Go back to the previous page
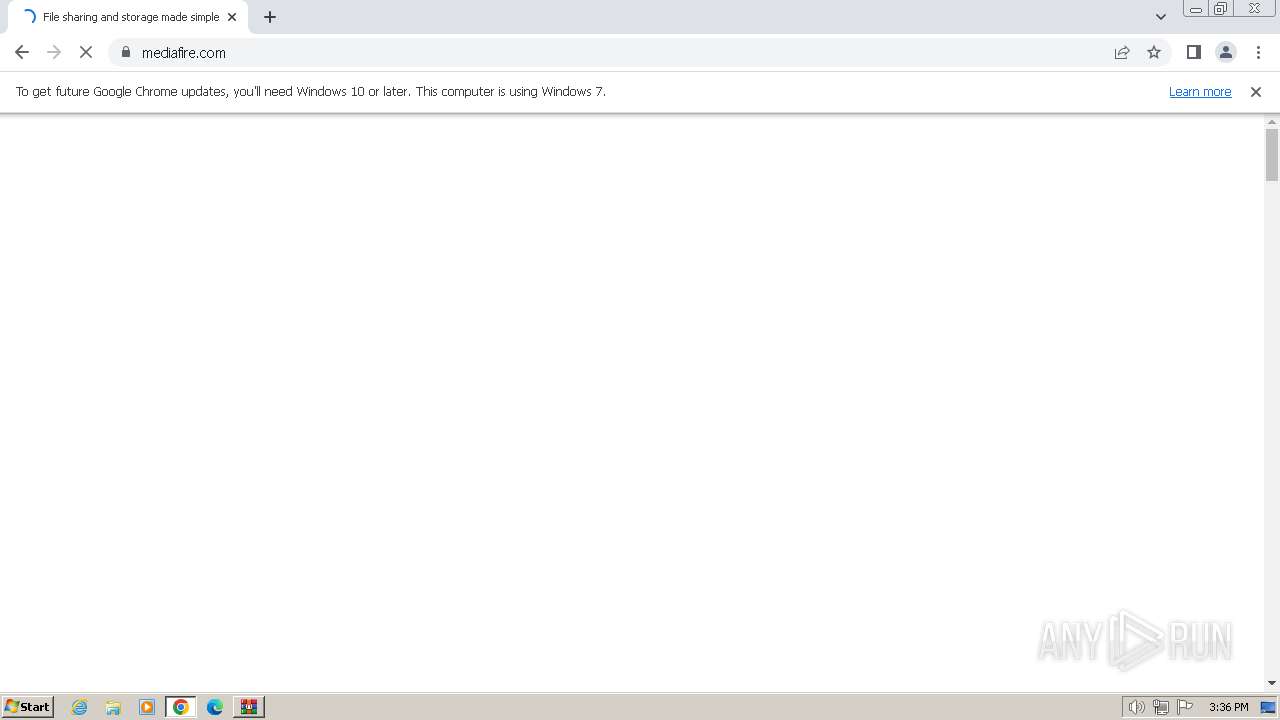The width and height of the screenshot is (1280, 720). 22,53
